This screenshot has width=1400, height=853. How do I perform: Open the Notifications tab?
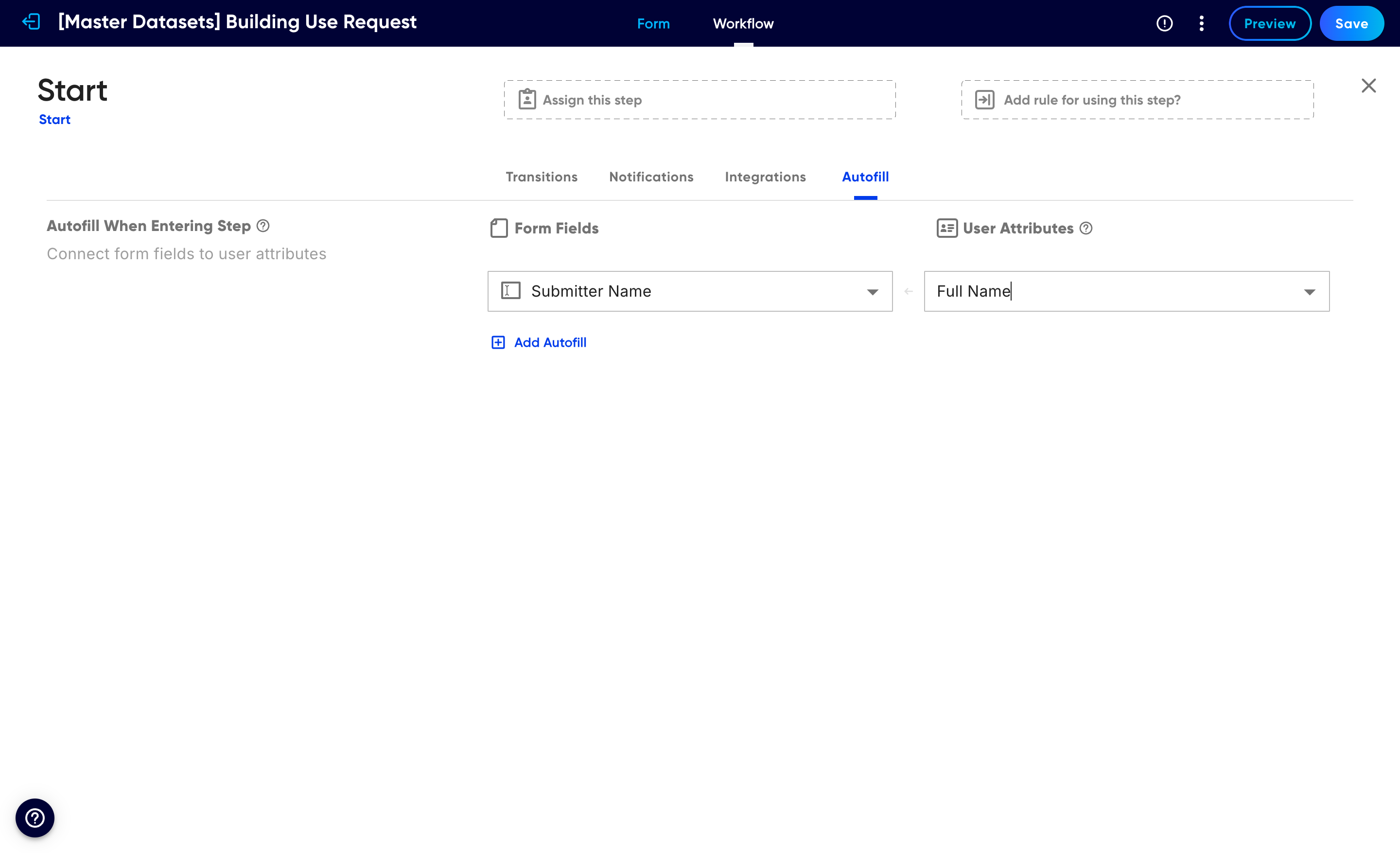(x=650, y=177)
